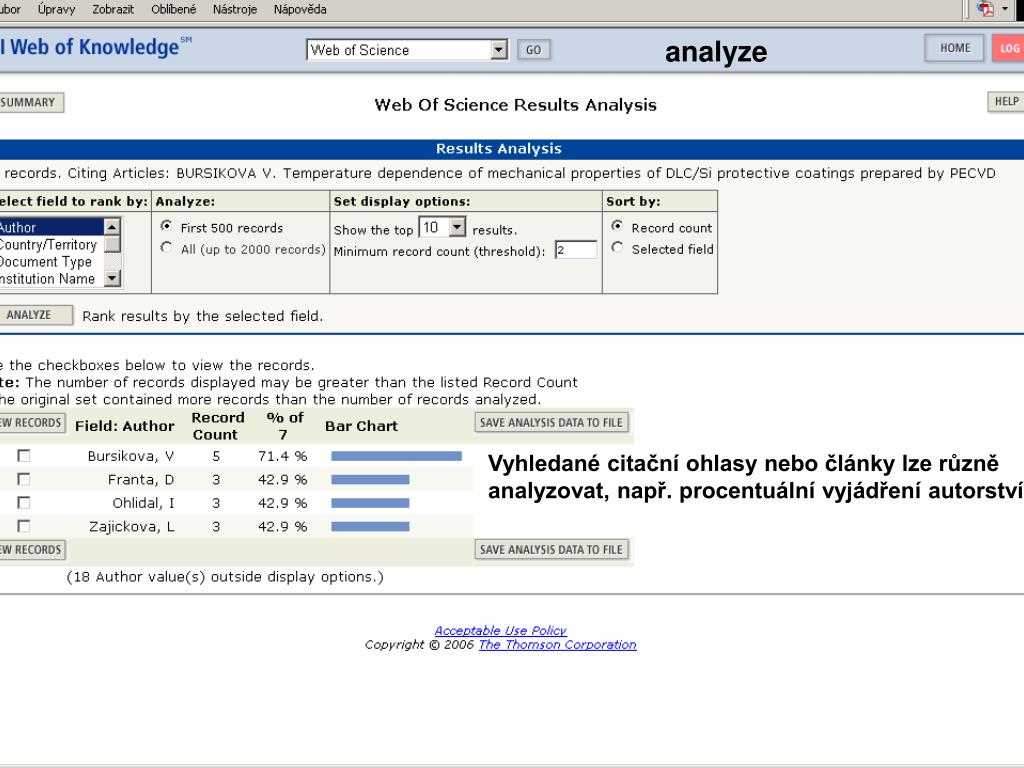
Task: Check the Franta, D checkbox
Action: 24,479
